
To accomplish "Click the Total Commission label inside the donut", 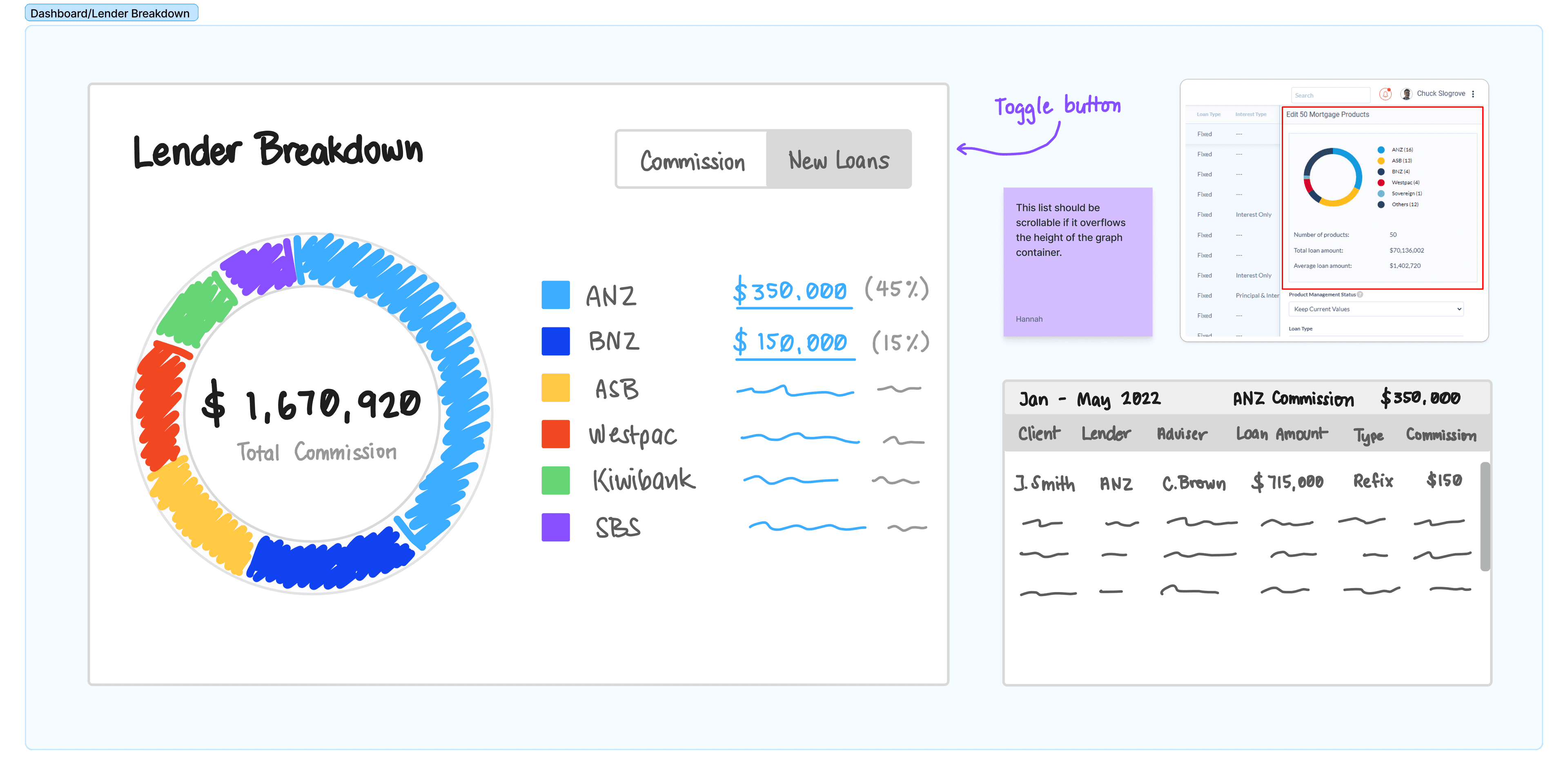I will pyautogui.click(x=316, y=452).
